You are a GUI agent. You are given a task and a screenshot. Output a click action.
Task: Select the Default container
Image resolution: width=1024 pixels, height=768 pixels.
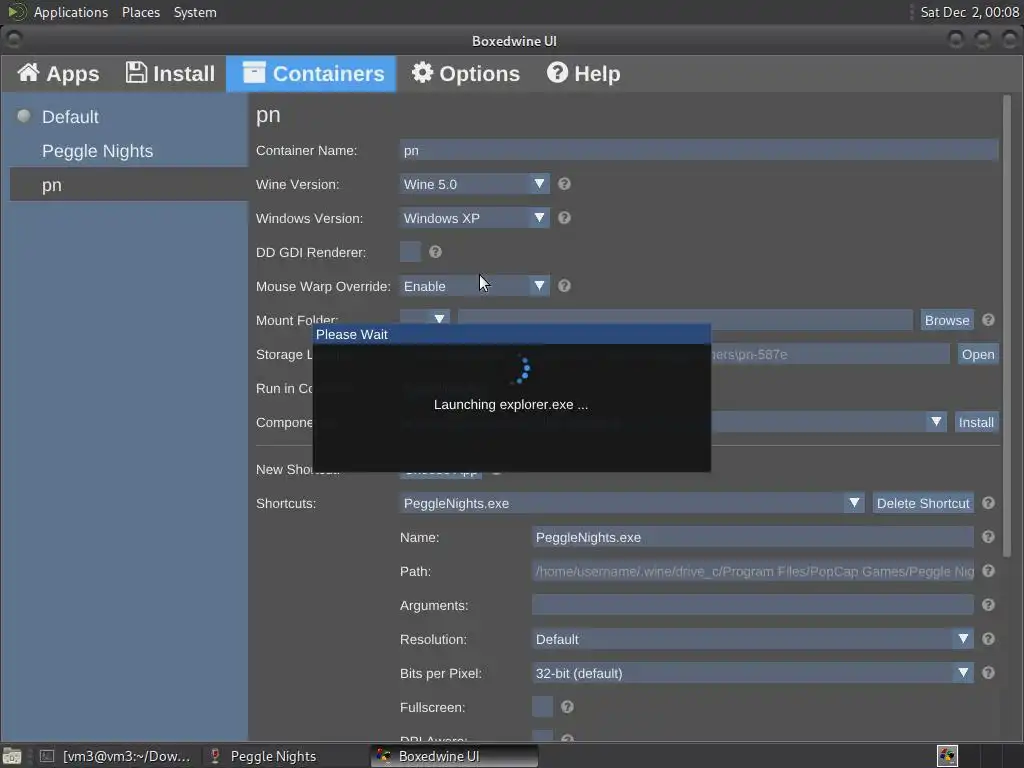[x=129, y=117]
